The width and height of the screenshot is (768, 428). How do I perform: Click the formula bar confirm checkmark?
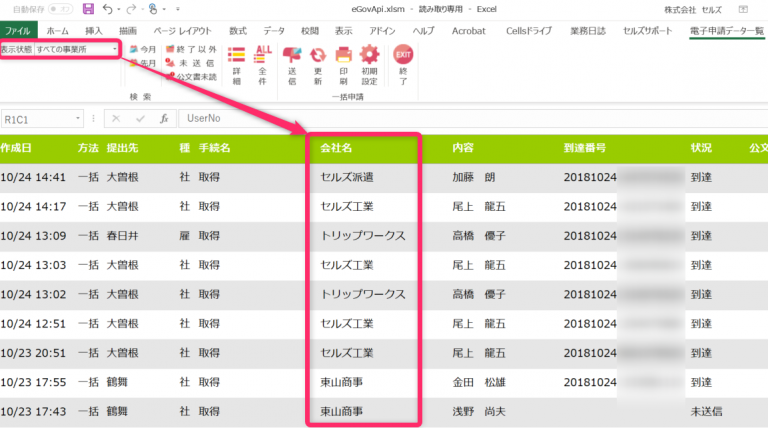pos(141,119)
